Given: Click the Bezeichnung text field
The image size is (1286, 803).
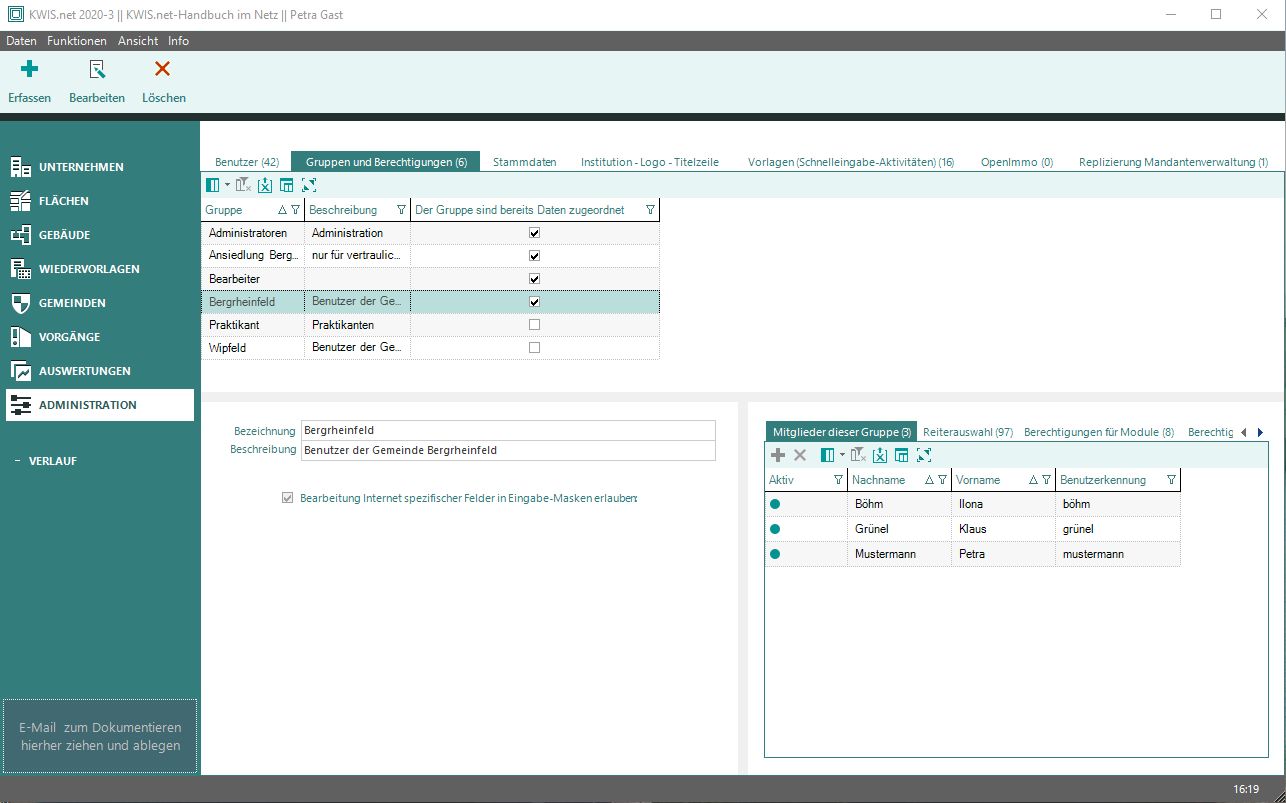Looking at the screenshot, I should pos(508,430).
